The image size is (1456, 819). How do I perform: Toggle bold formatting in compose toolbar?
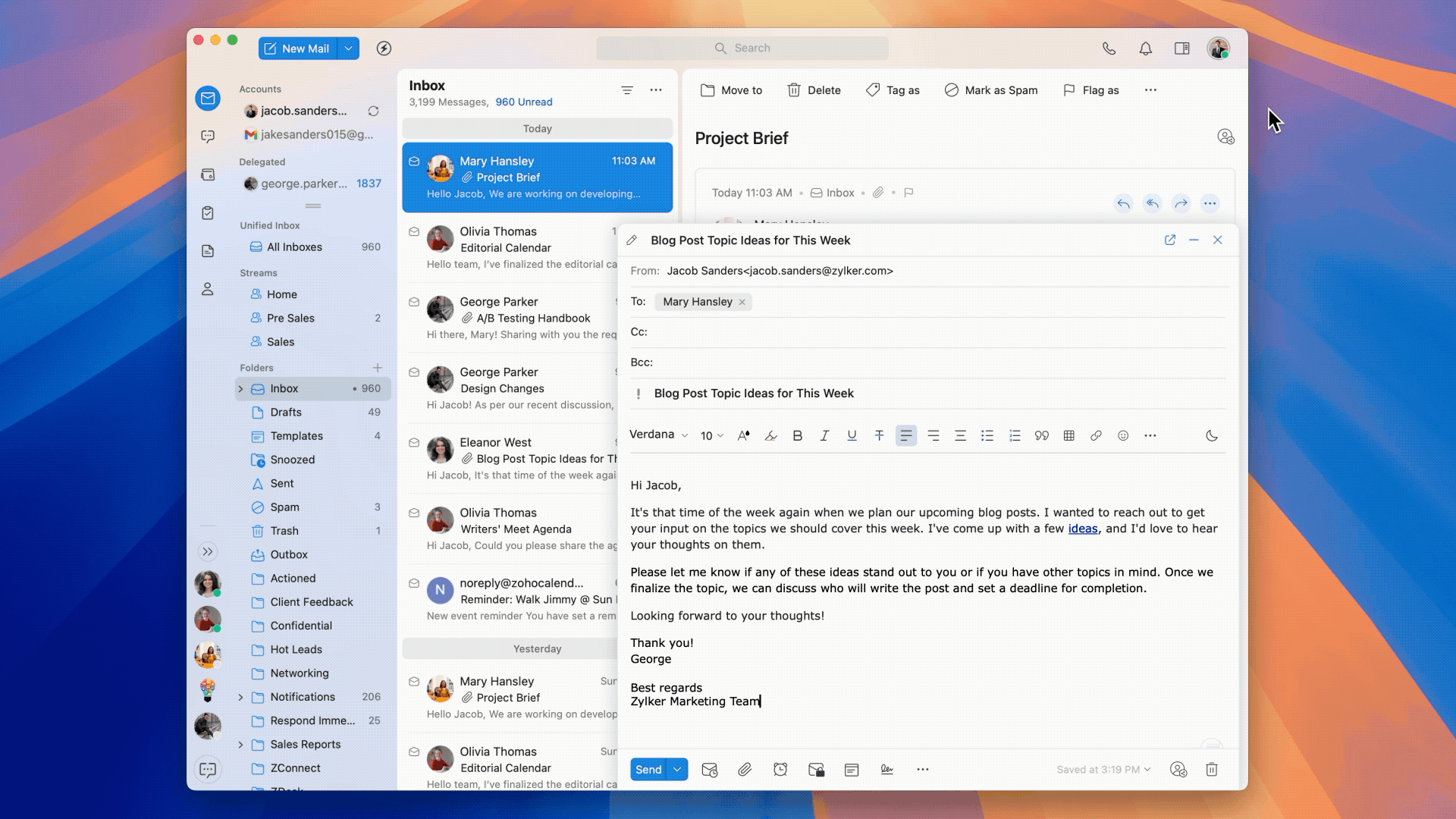(797, 435)
